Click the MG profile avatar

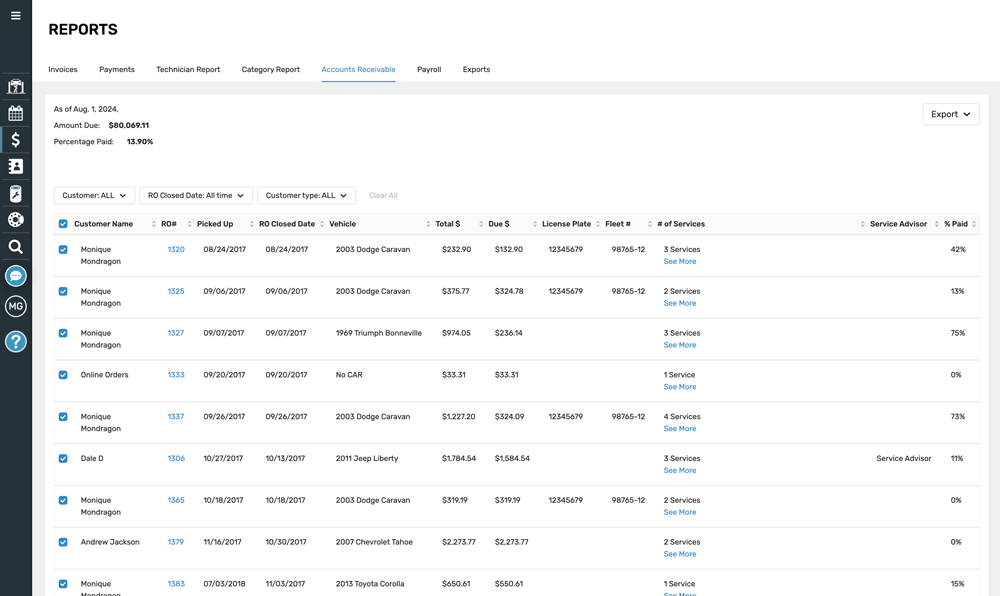16,306
